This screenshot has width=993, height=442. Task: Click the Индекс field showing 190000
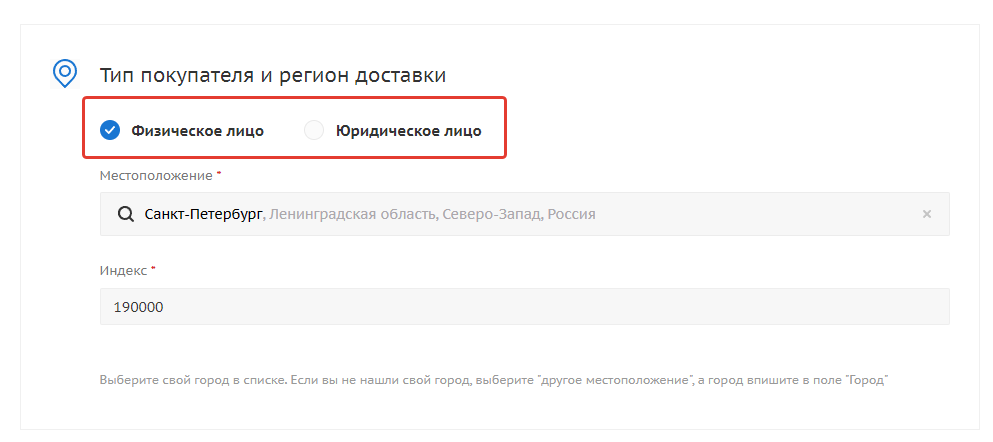[524, 306]
